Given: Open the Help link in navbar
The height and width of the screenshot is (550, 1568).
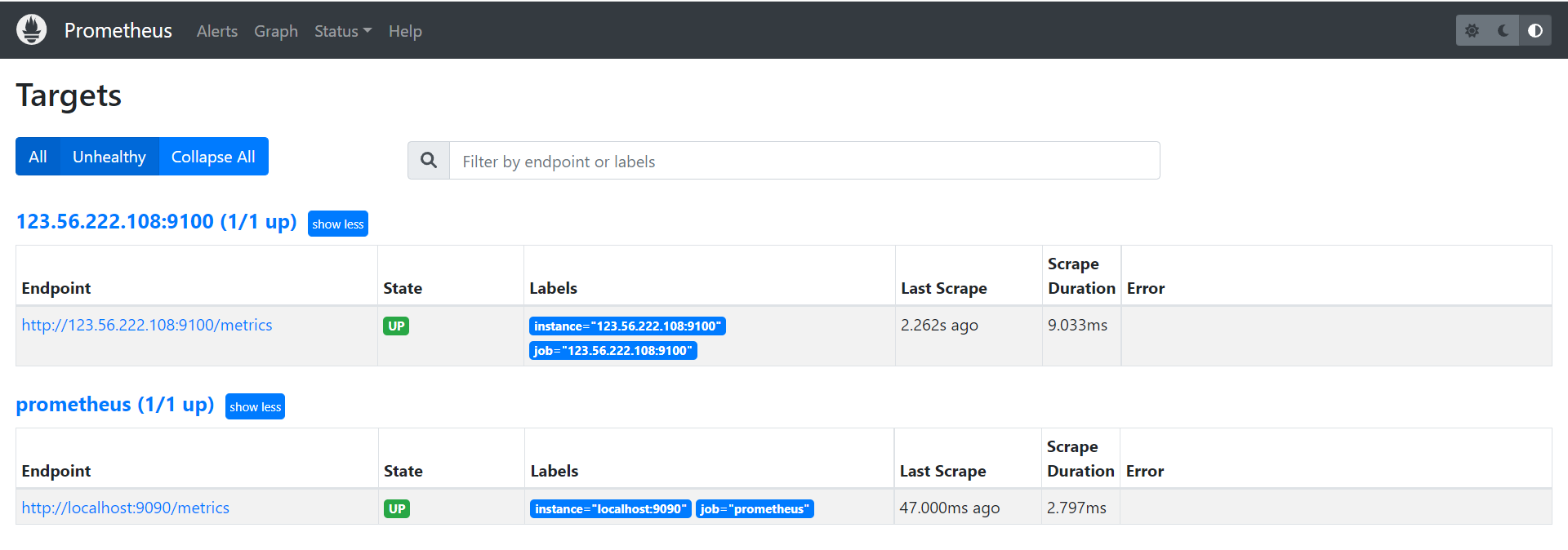Looking at the screenshot, I should pos(405,31).
